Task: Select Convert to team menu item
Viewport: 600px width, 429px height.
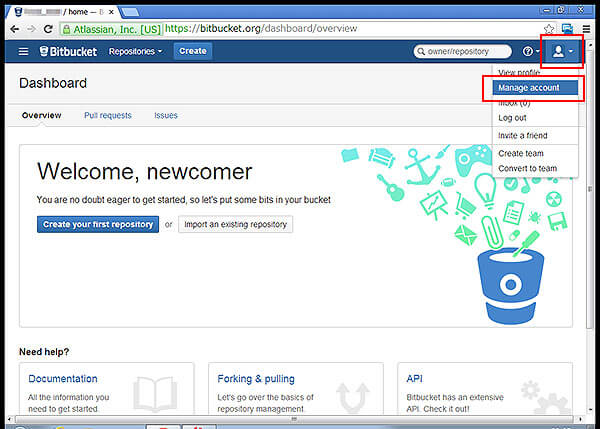Action: [x=527, y=168]
